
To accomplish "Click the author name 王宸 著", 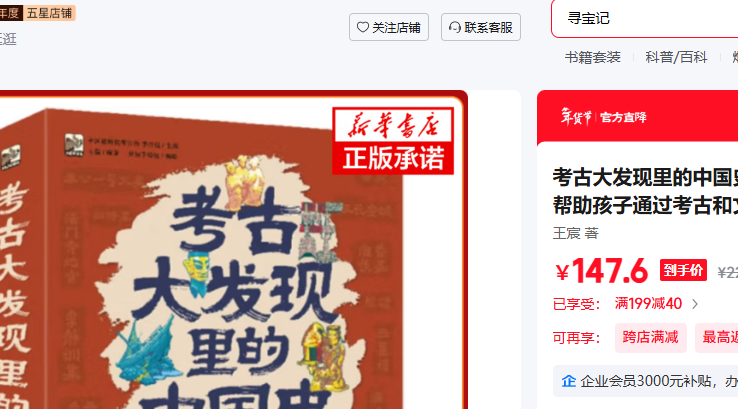I will tap(575, 233).
